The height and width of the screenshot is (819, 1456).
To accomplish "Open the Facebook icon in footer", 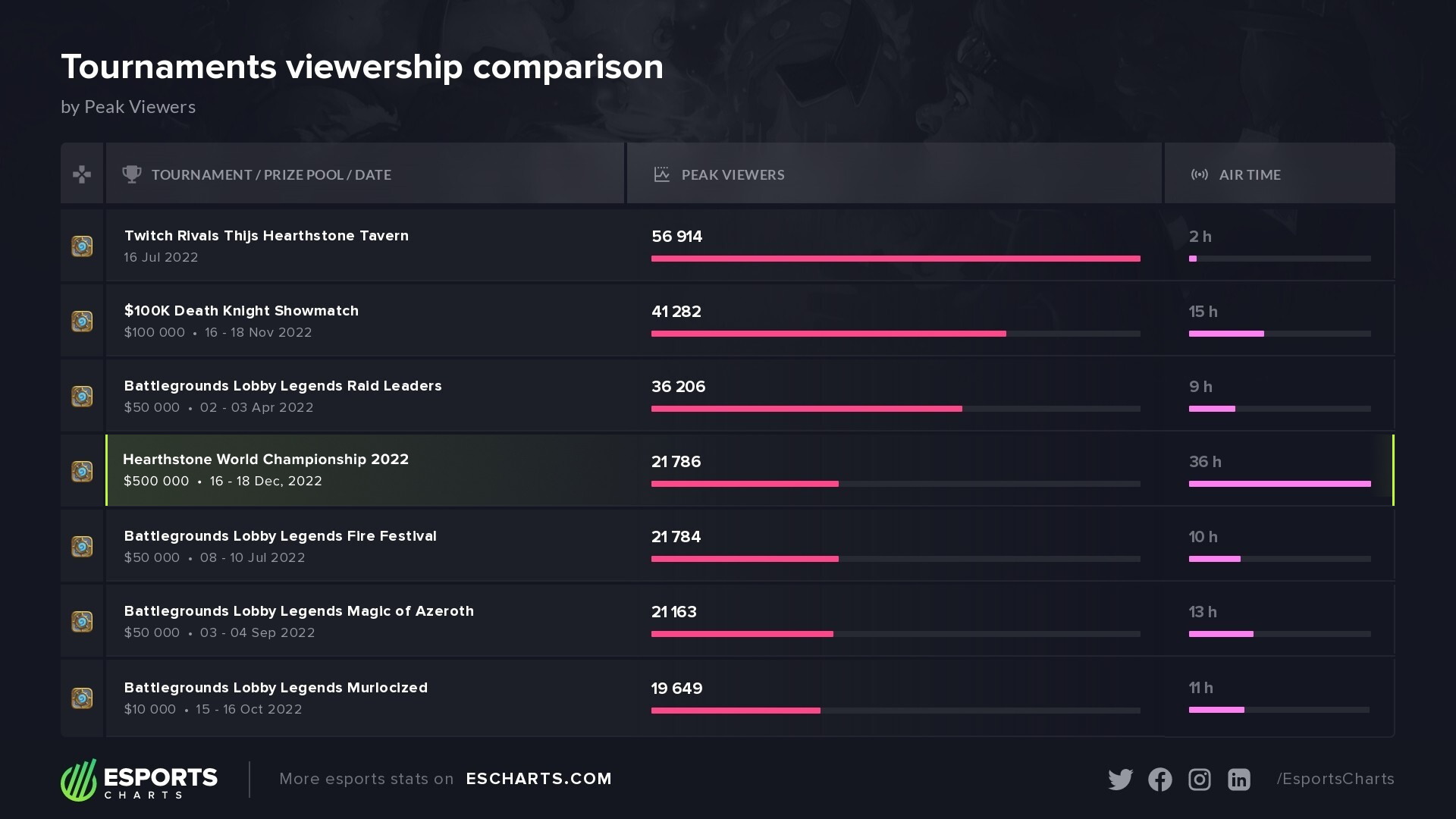I will (1159, 780).
